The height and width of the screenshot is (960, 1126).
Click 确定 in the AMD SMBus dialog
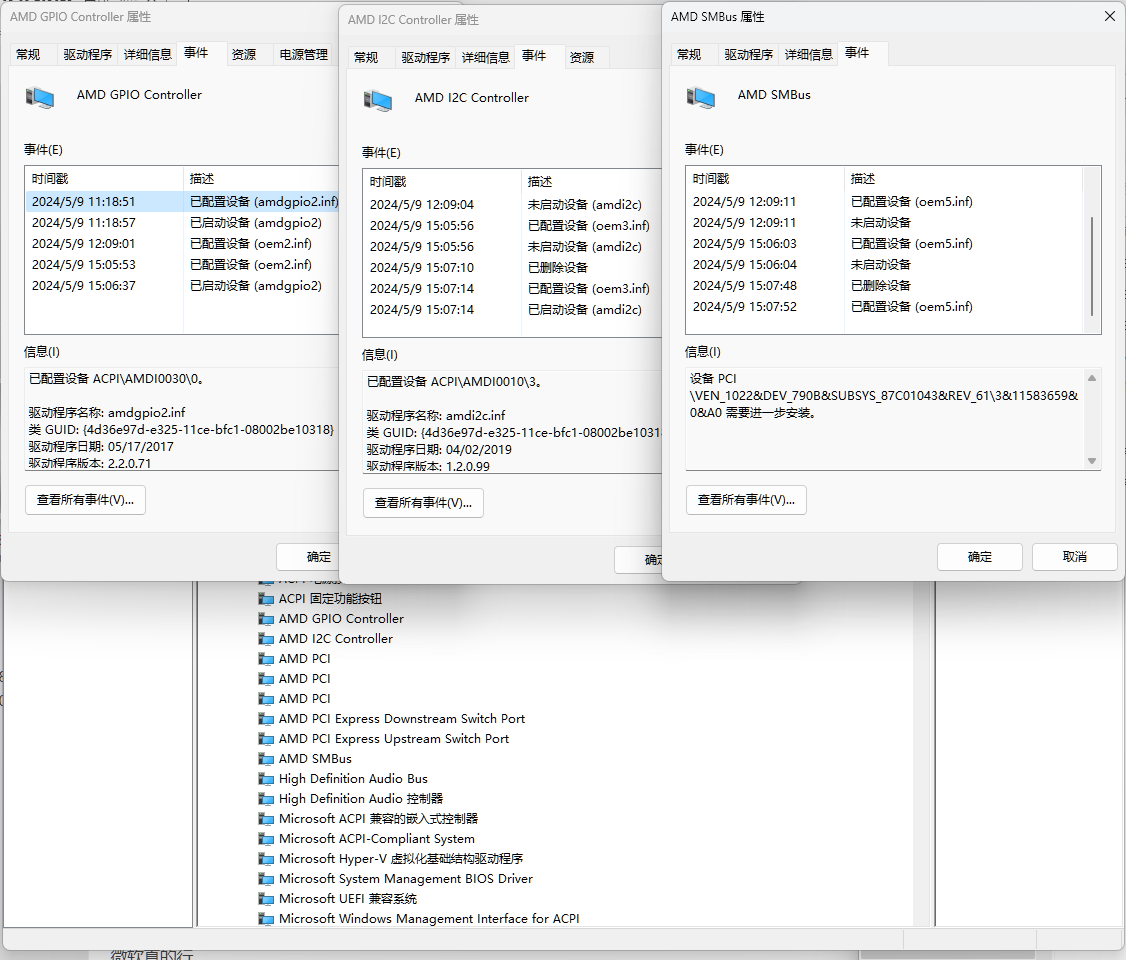[x=979, y=557]
